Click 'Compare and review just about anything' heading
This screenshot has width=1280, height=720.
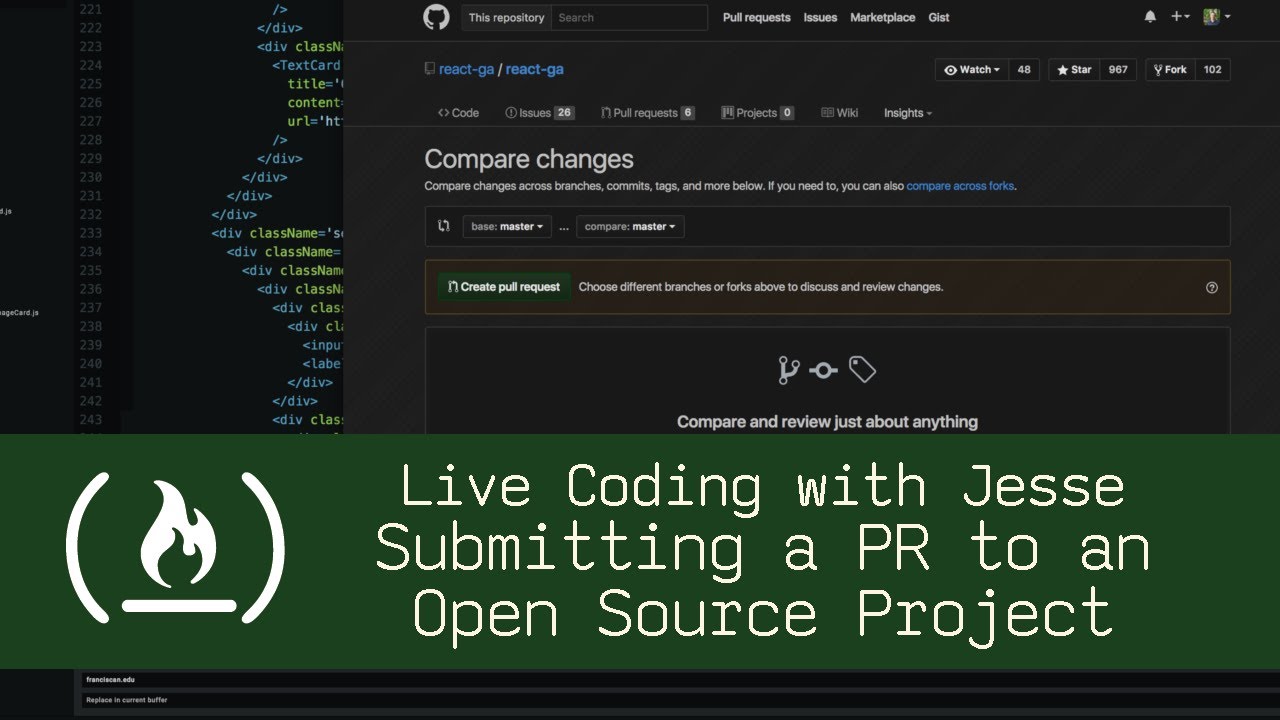point(827,422)
